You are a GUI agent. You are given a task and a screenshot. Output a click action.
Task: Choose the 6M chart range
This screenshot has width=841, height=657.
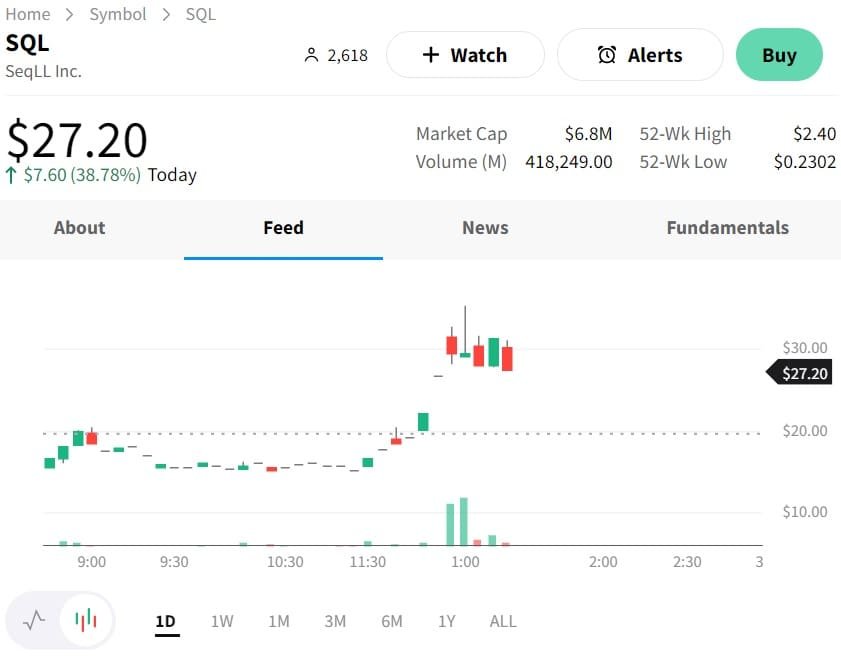[392, 621]
